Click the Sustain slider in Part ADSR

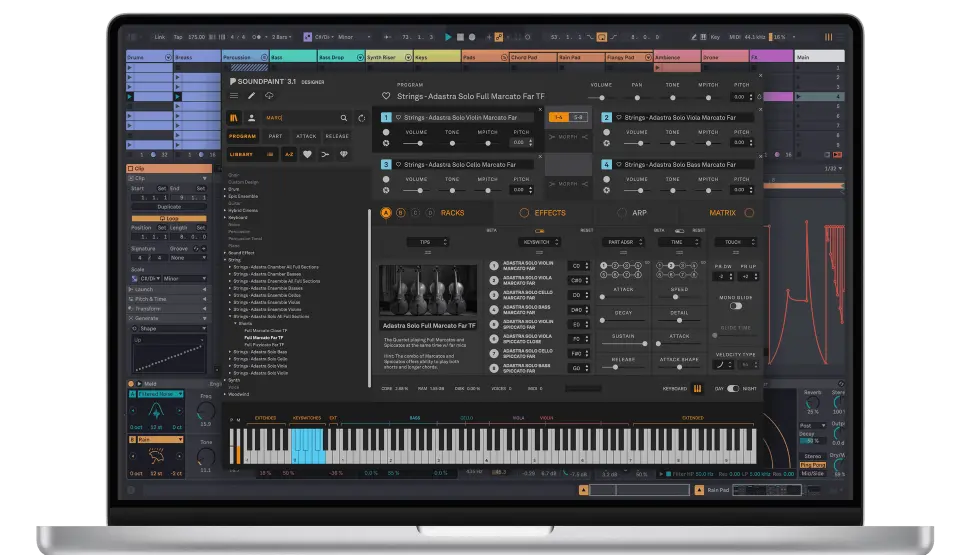click(622, 344)
